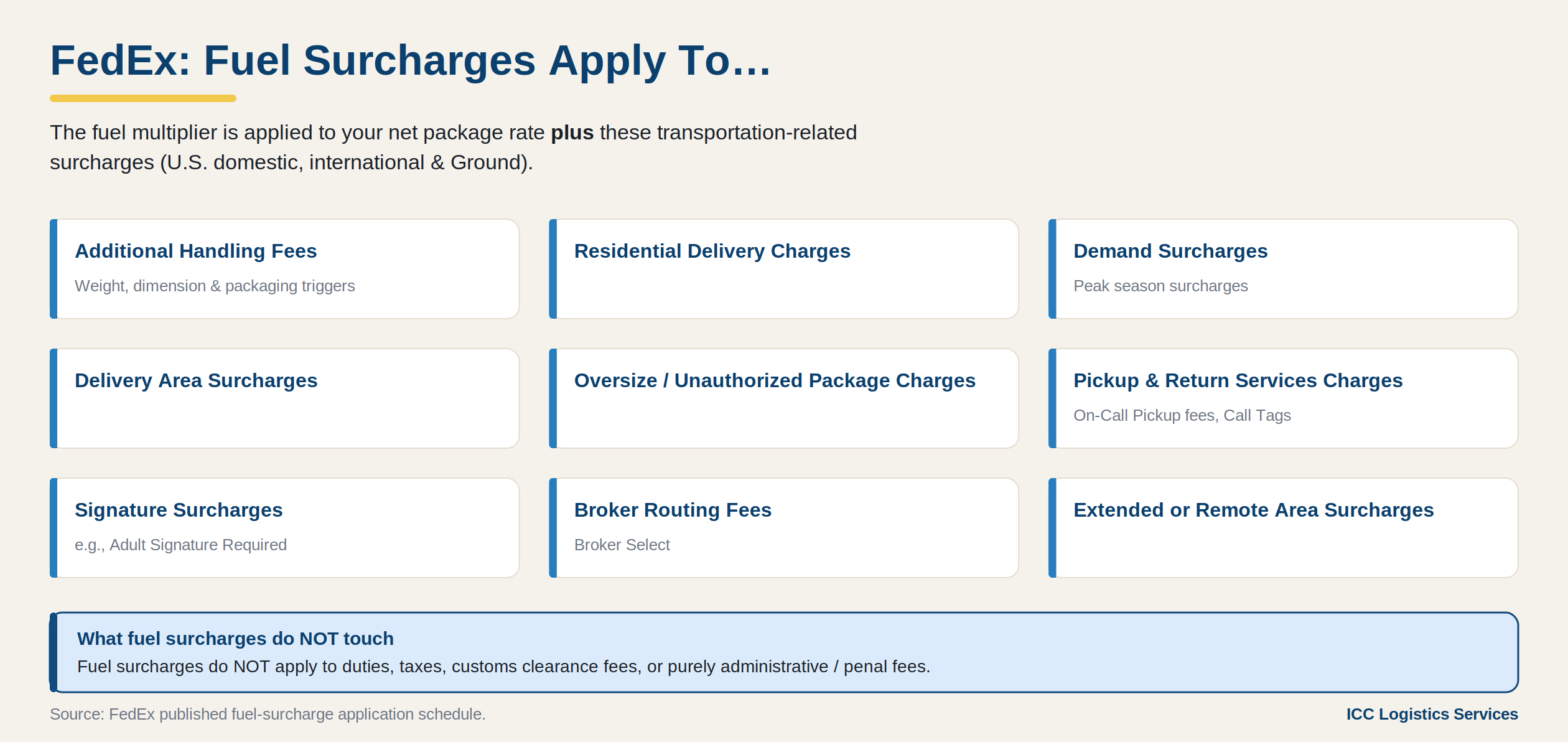Select 'Extended or Remote Area Surcharges' heading
Image resolution: width=1568 pixels, height=742 pixels.
coord(1253,510)
